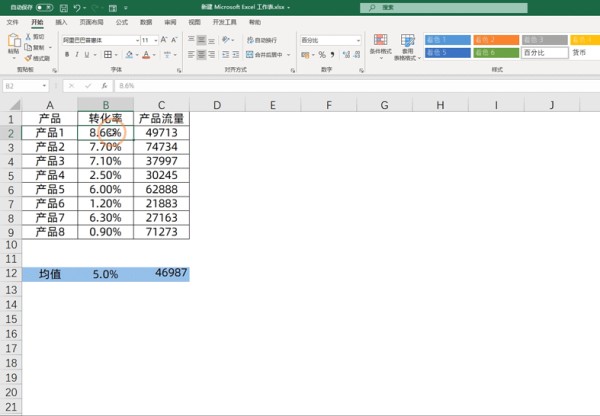Apply italic formatting icon
The image size is (600, 416).
point(77,55)
